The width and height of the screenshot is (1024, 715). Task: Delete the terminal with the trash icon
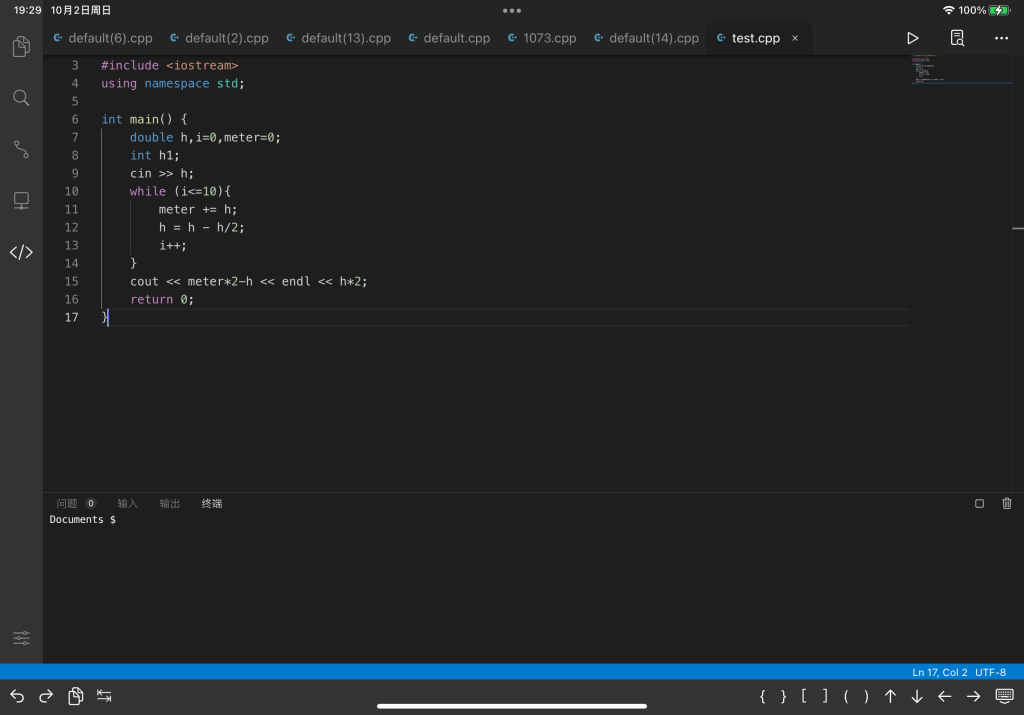(x=1007, y=504)
